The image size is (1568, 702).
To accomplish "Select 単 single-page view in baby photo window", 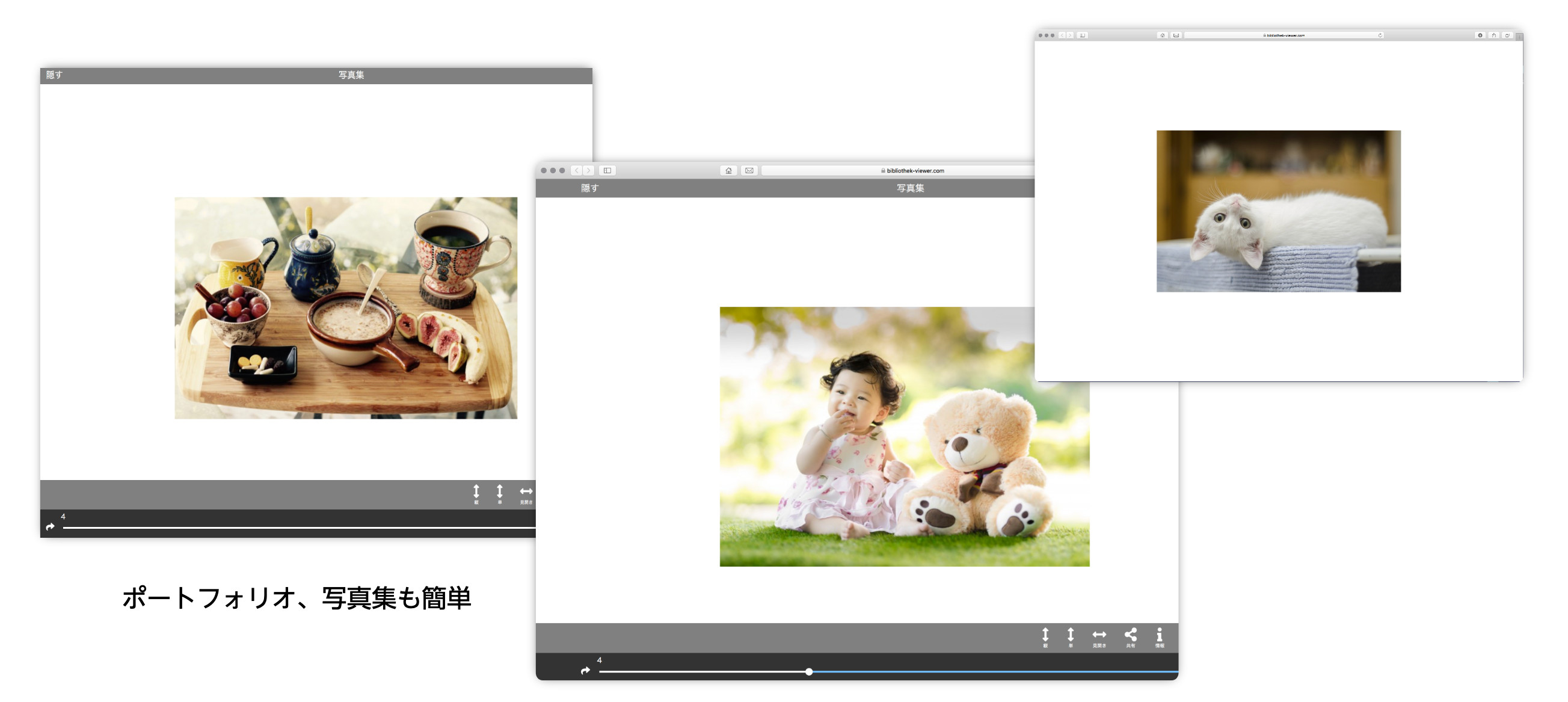I will pos(1070,636).
